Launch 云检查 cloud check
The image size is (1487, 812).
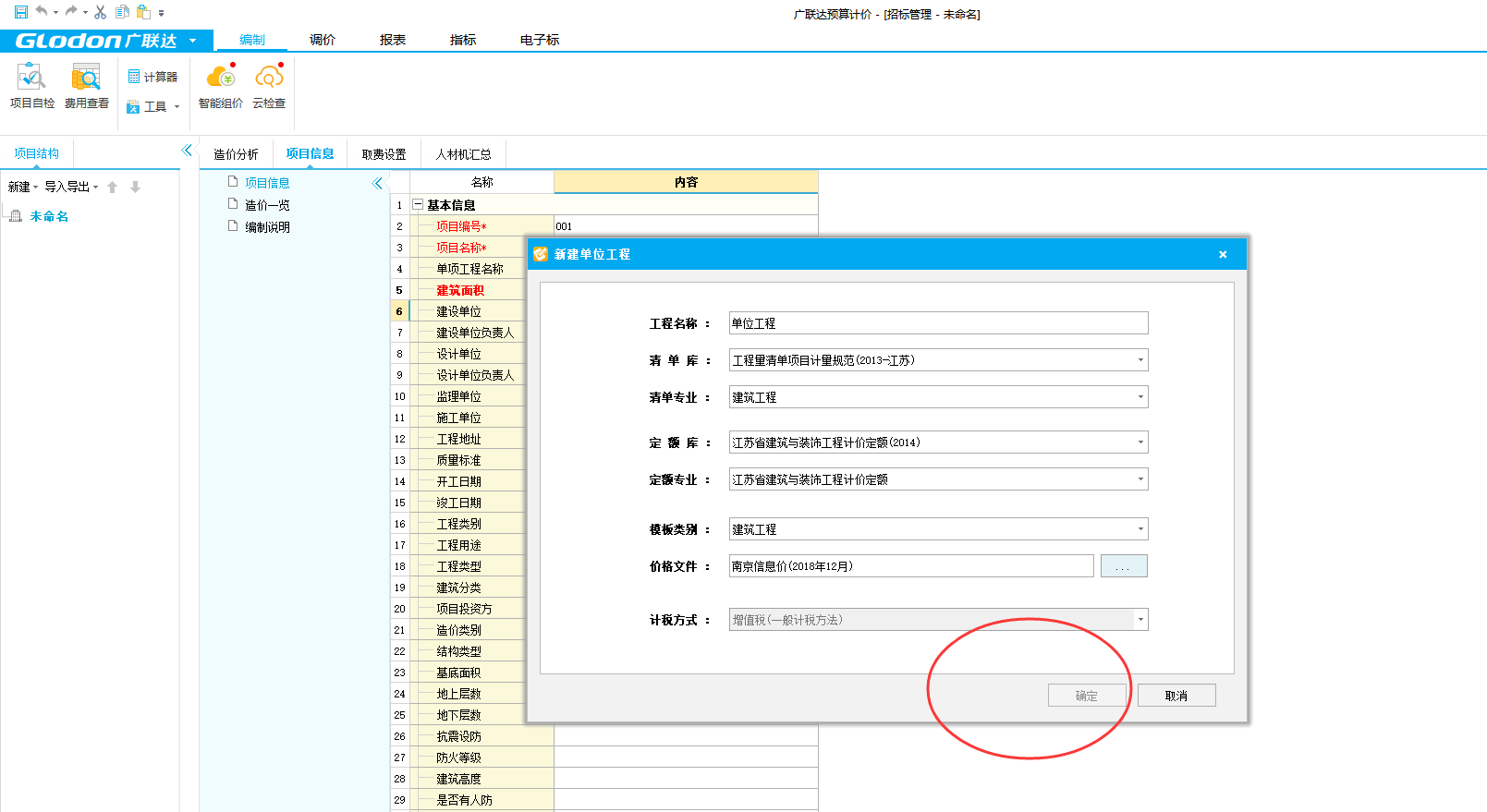point(269,86)
